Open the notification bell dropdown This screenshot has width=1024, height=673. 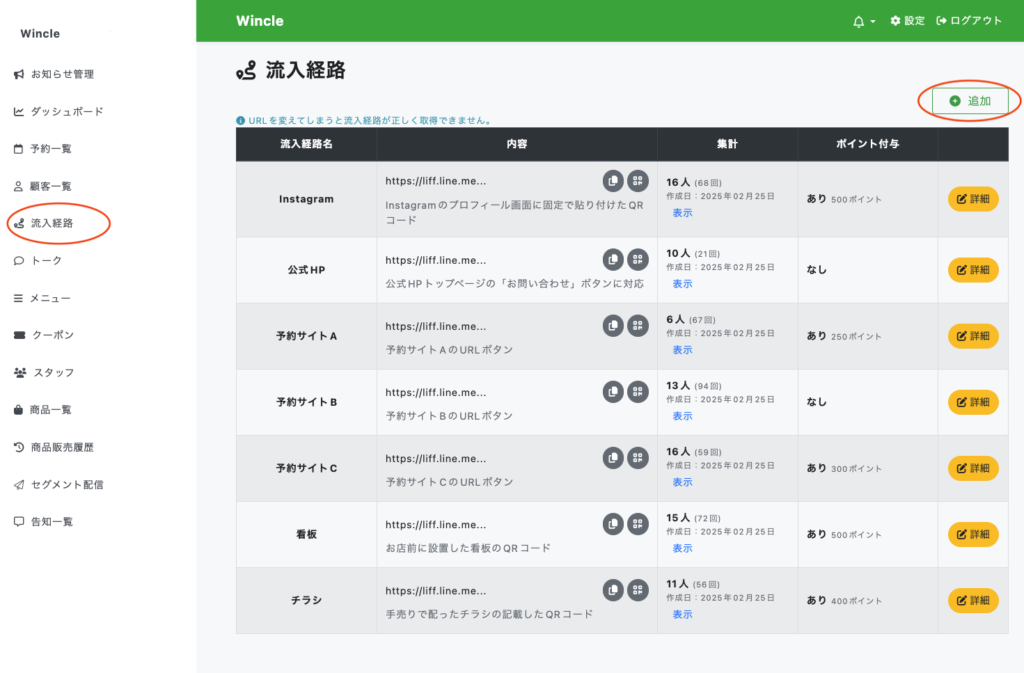(863, 21)
